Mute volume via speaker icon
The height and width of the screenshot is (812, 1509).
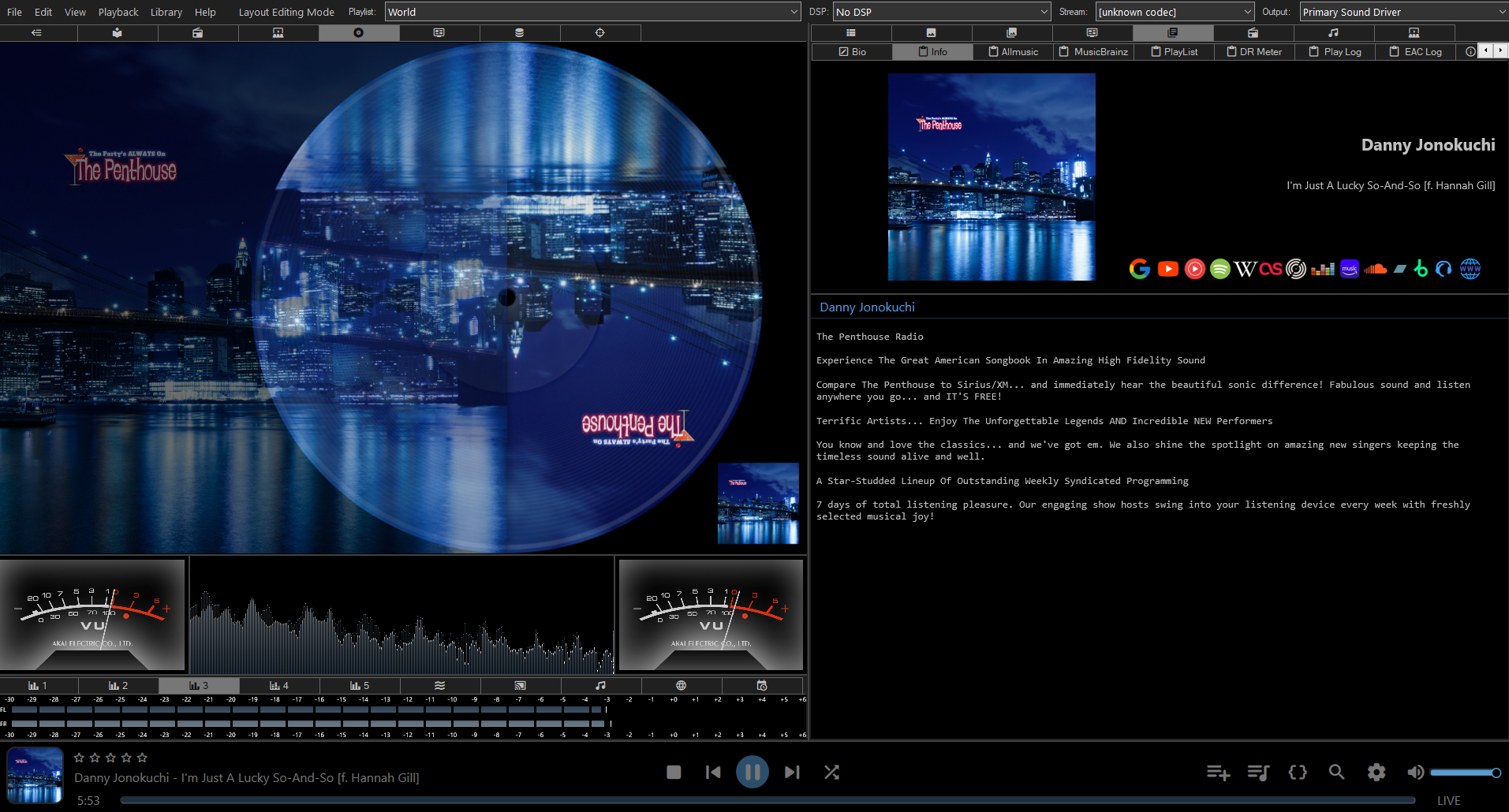click(1416, 773)
